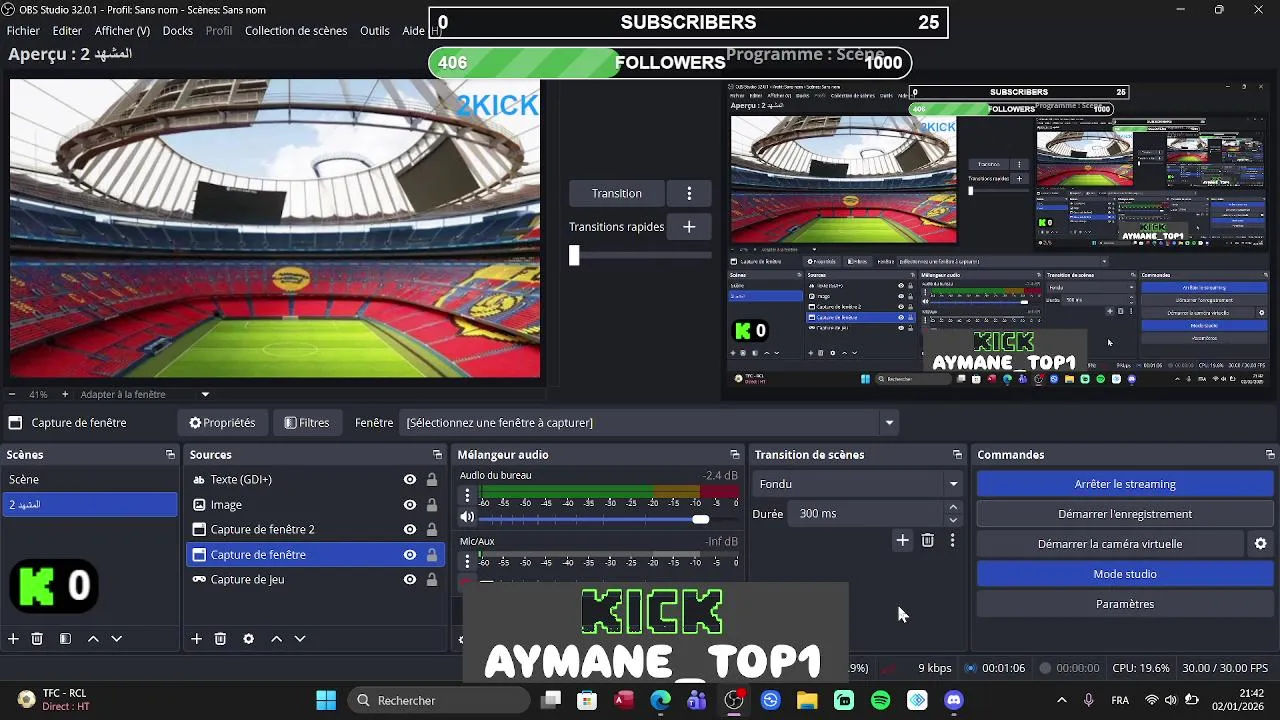Move scene down arrow in Scènes panel
1280x720 pixels.
tap(116, 639)
